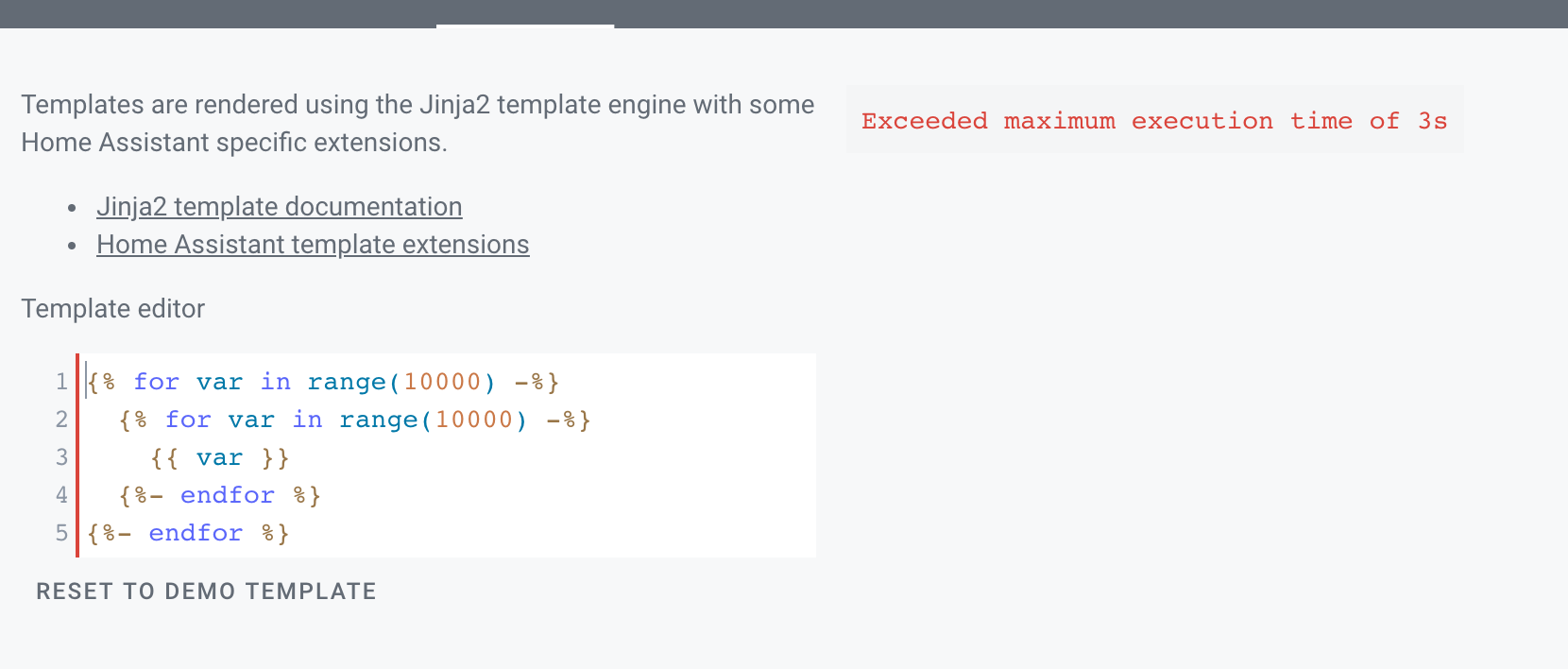Image resolution: width=1568 pixels, height=669 pixels.
Task: Click line number 5 in the editor gutter
Action: click(x=61, y=533)
